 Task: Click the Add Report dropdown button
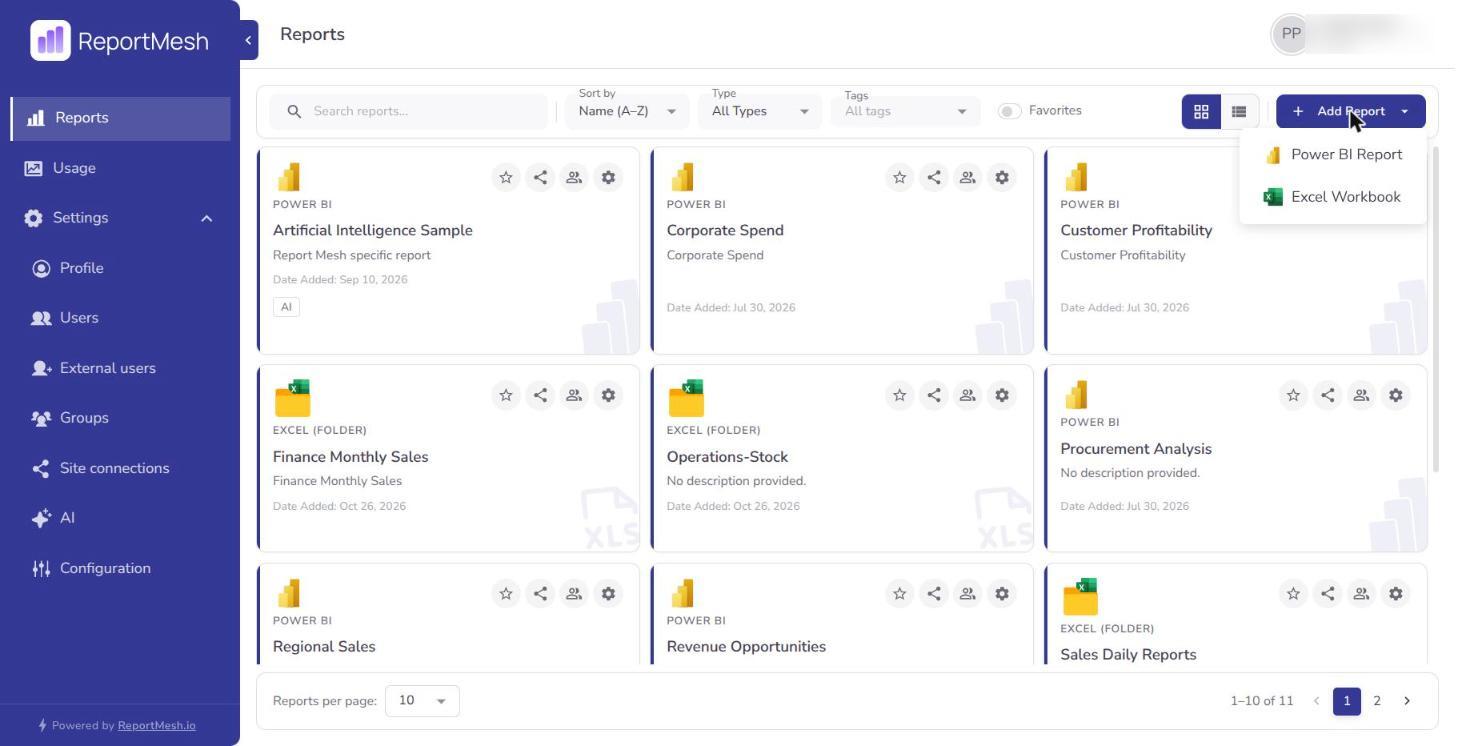[x=1351, y=112]
